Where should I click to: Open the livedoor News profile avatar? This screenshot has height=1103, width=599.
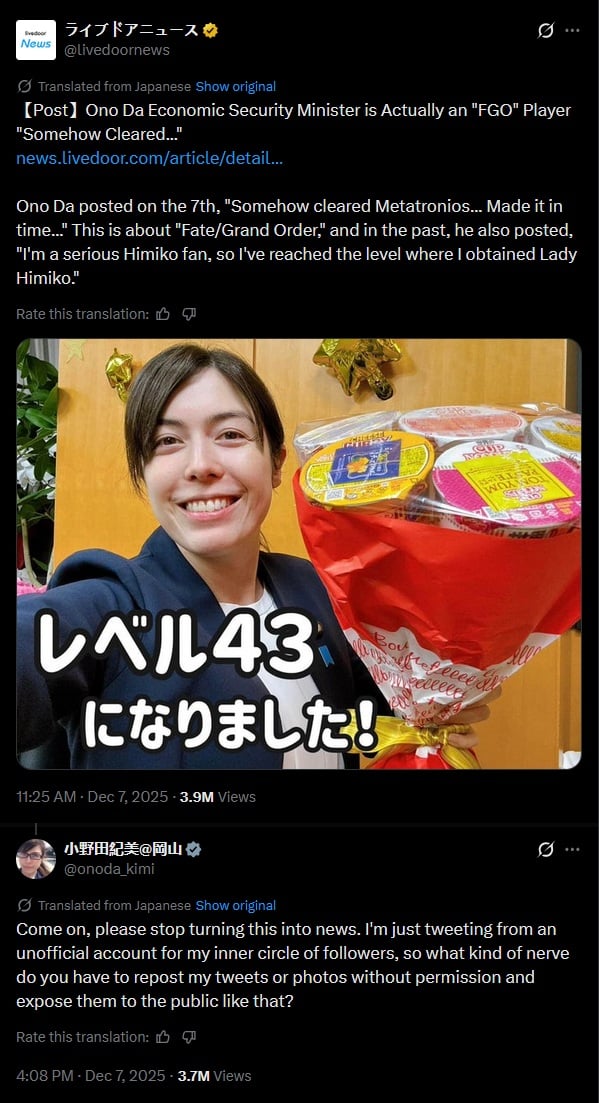coord(36,40)
